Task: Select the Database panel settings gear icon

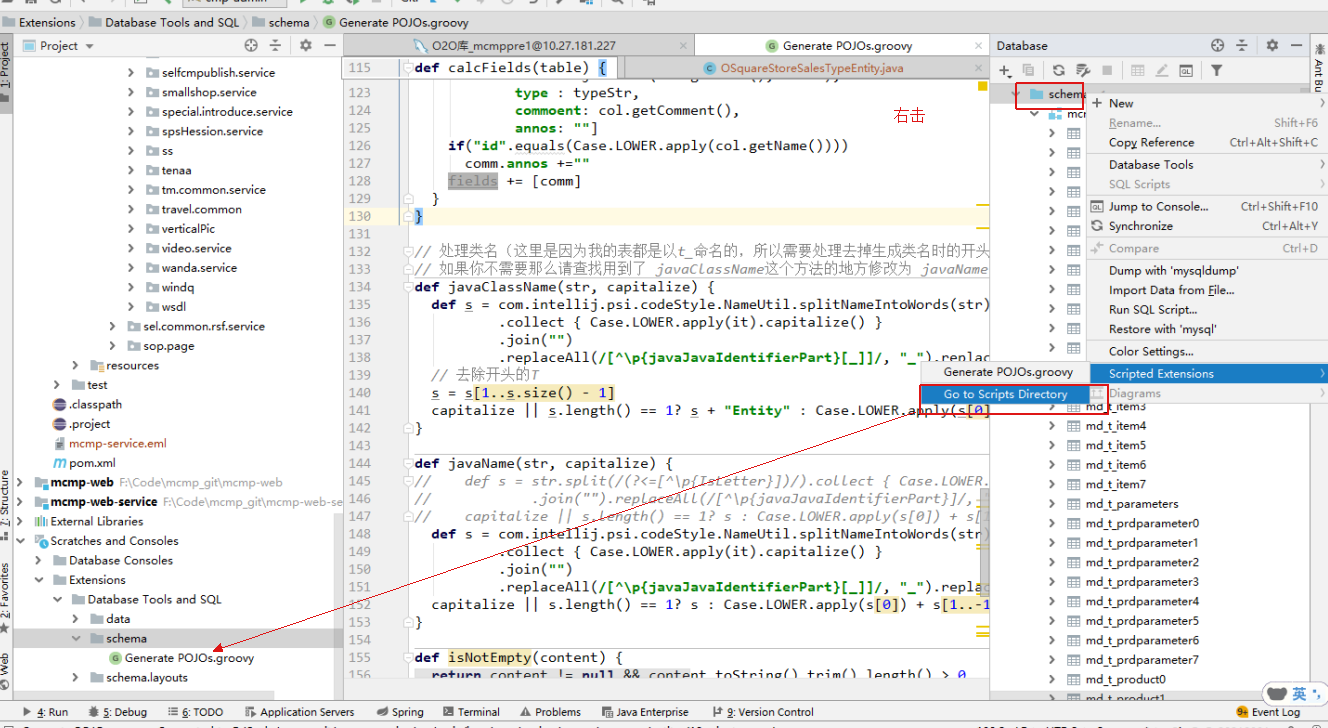Action: click(1271, 45)
